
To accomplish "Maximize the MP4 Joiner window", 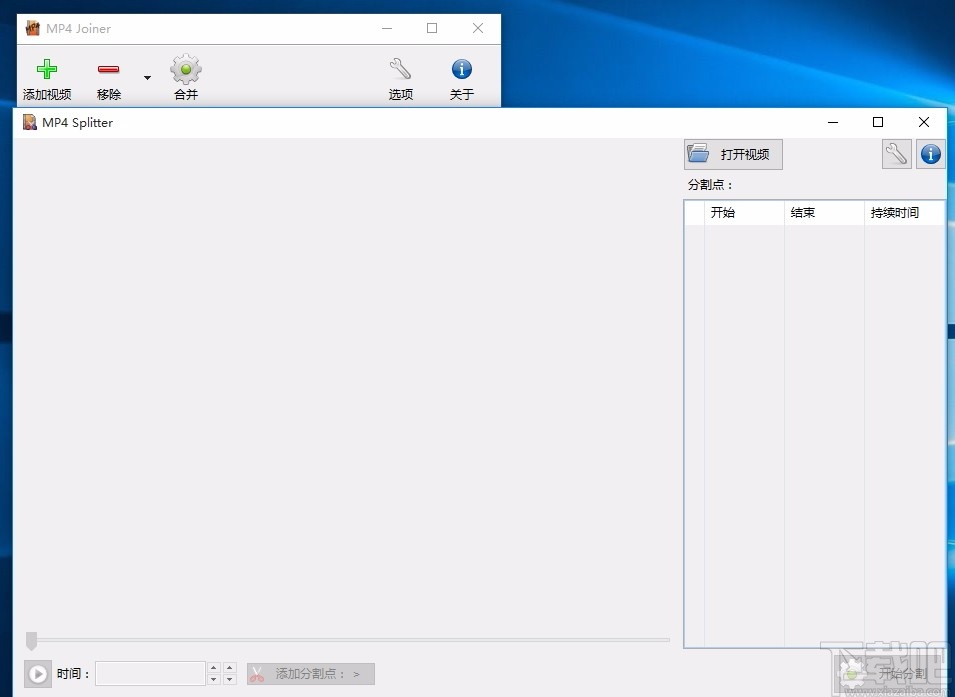I will 432,28.
